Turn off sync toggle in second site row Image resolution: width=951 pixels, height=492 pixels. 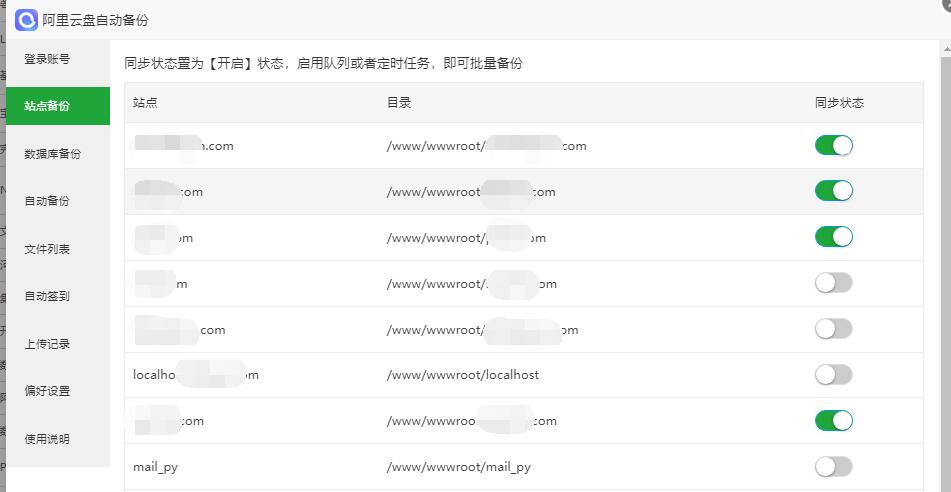tap(833, 191)
